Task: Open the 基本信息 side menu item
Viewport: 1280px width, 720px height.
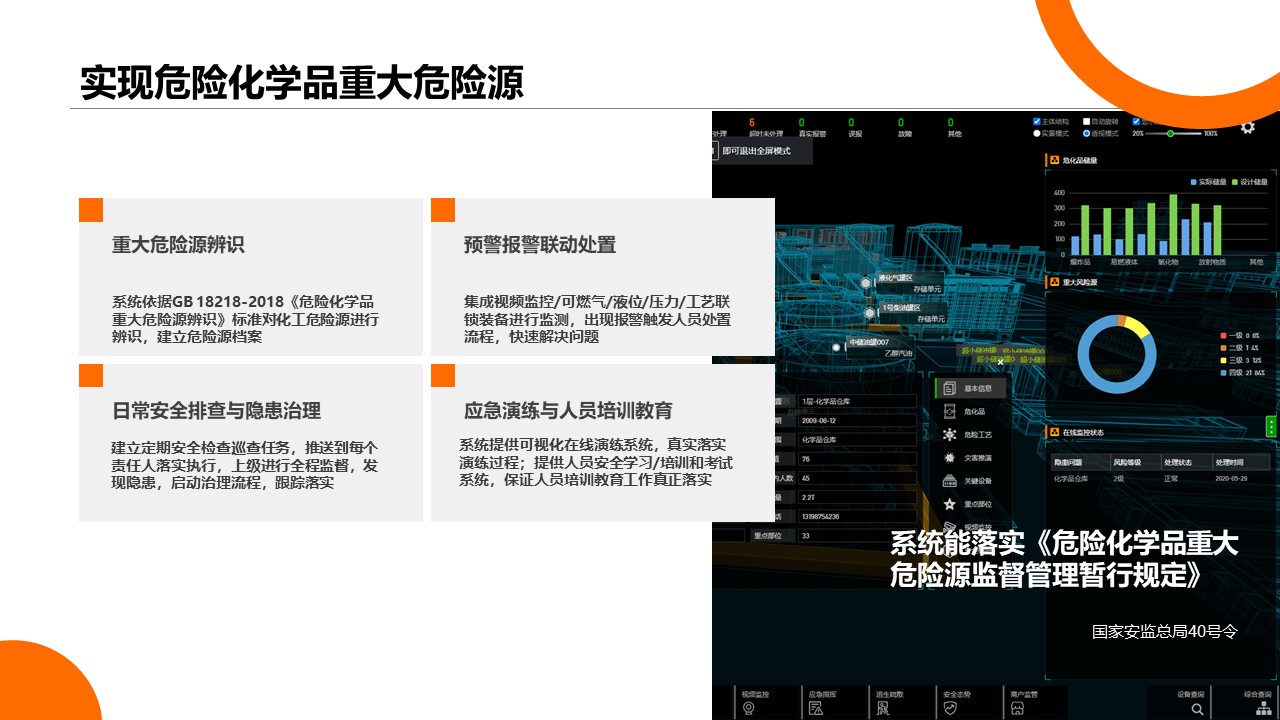Action: (x=970, y=388)
